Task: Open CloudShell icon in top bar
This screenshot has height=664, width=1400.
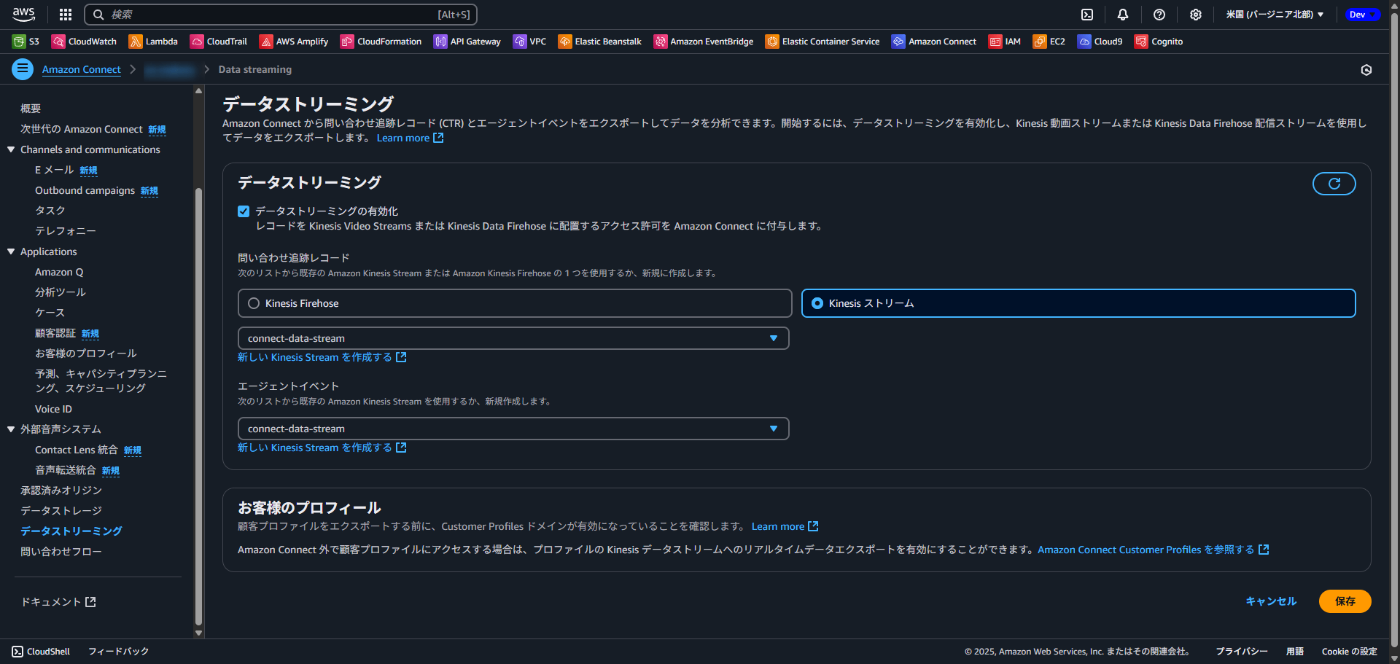Action: click(1087, 14)
